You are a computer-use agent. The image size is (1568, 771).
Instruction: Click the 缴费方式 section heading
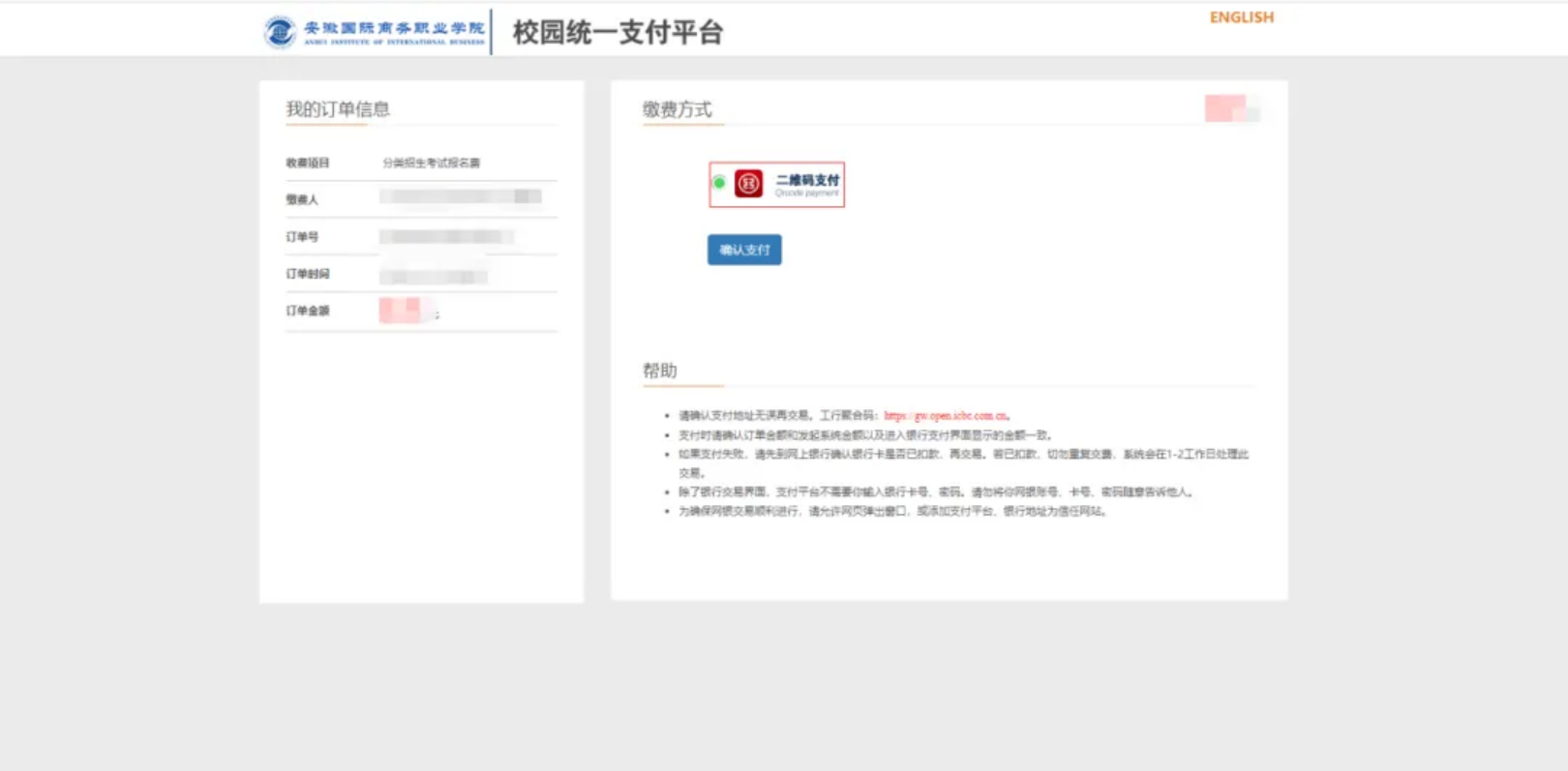tap(677, 109)
